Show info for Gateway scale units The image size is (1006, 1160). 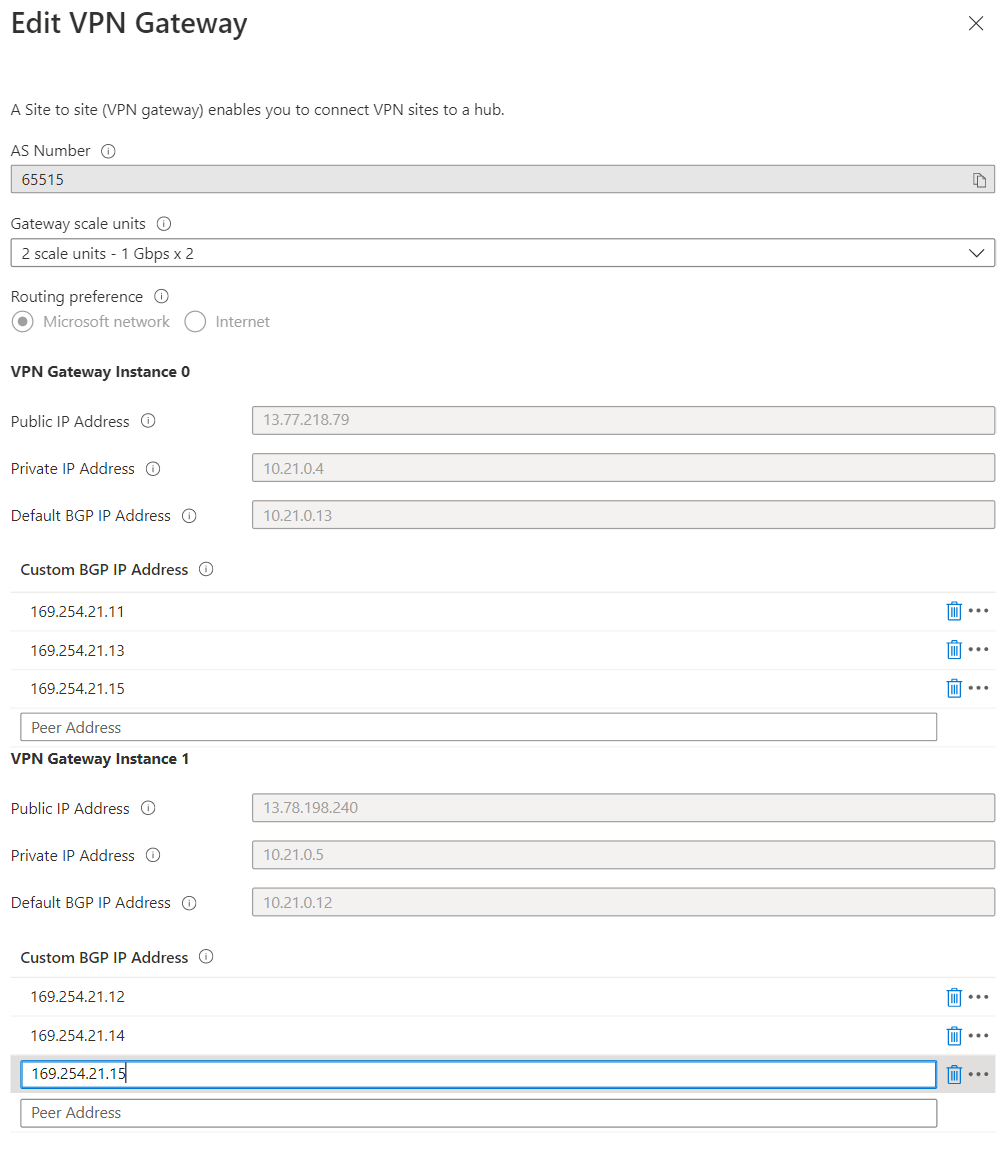point(164,224)
